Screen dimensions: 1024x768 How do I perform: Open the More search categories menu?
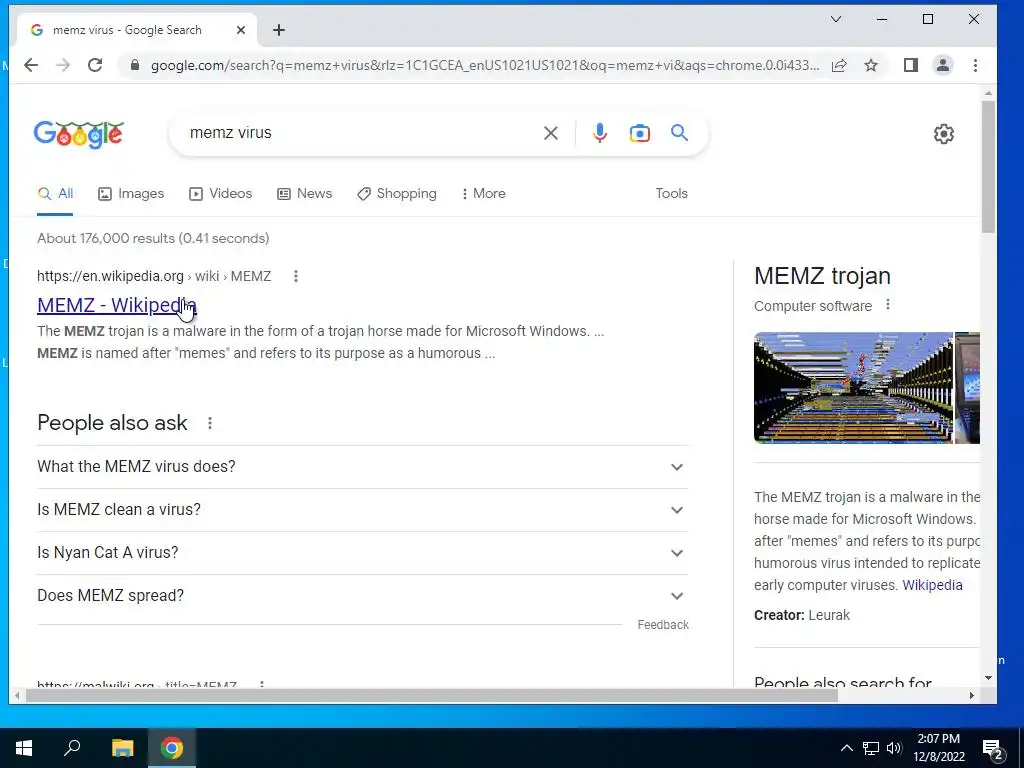point(483,193)
